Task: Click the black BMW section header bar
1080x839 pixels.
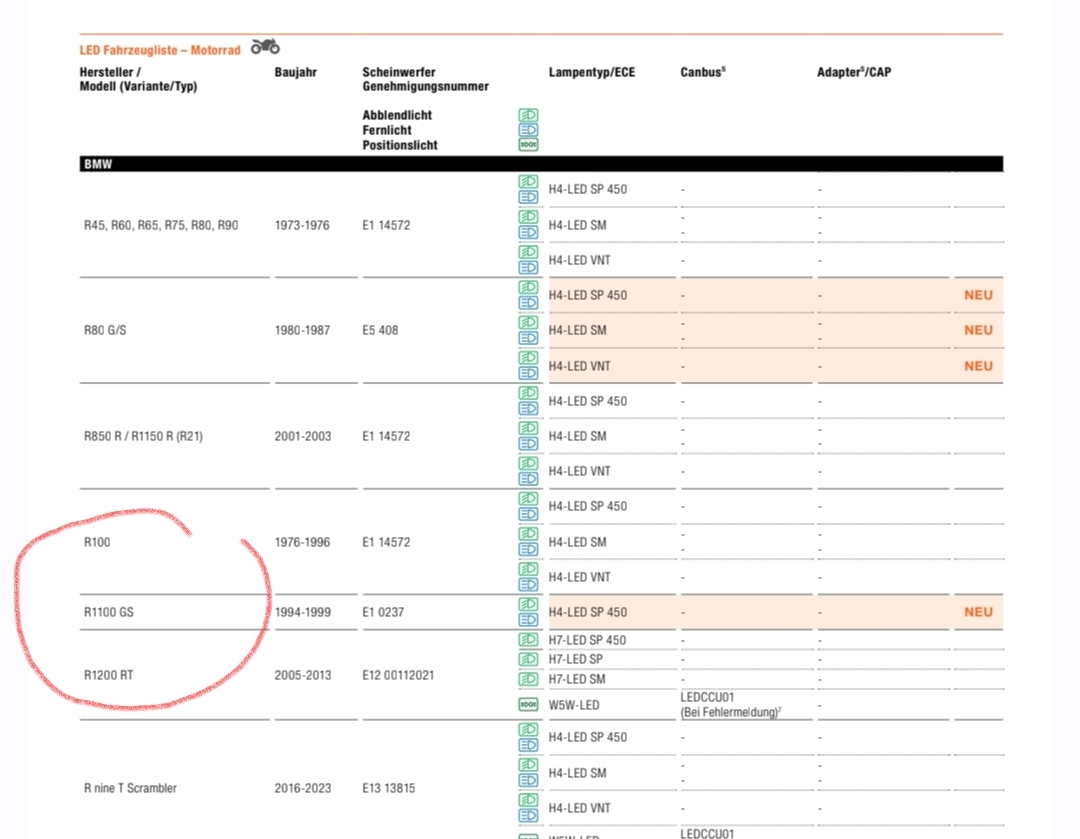Action: pyautogui.click(x=540, y=165)
